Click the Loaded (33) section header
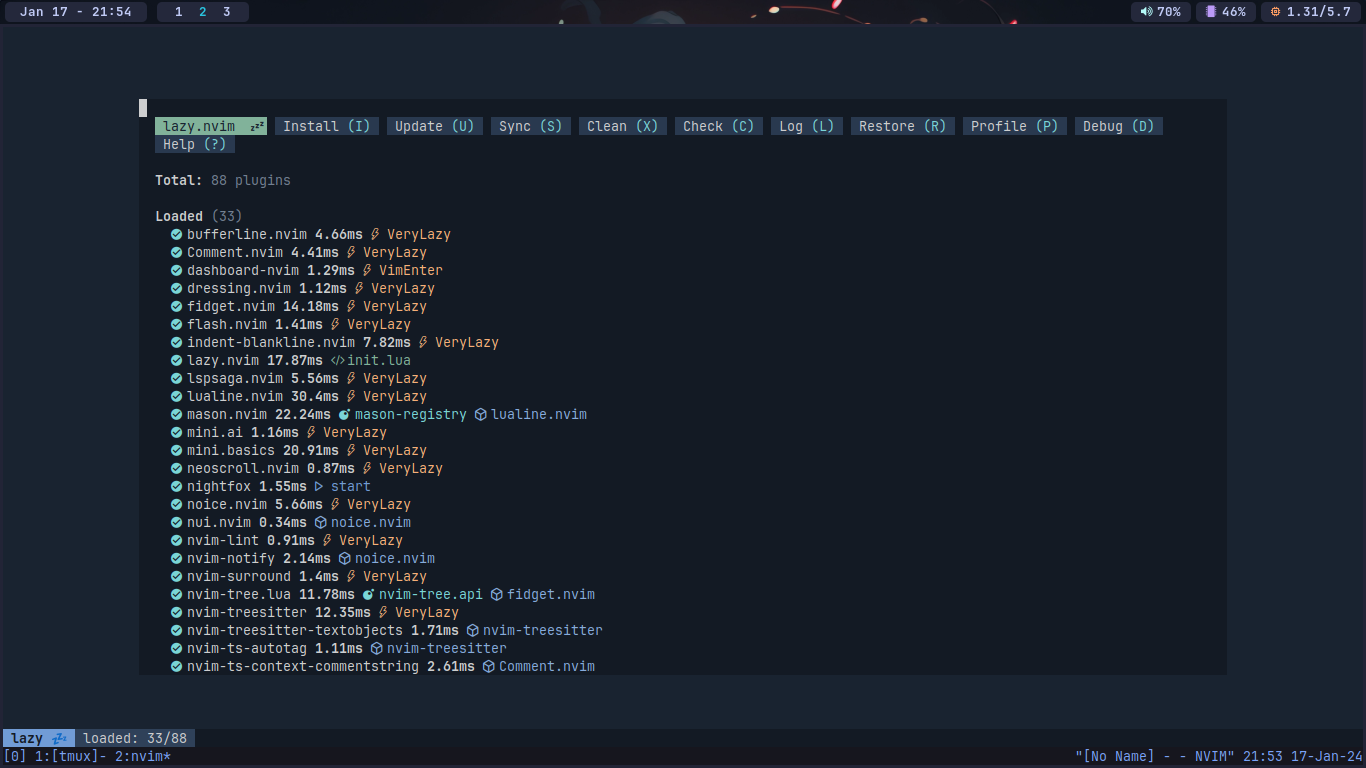 tap(199, 216)
